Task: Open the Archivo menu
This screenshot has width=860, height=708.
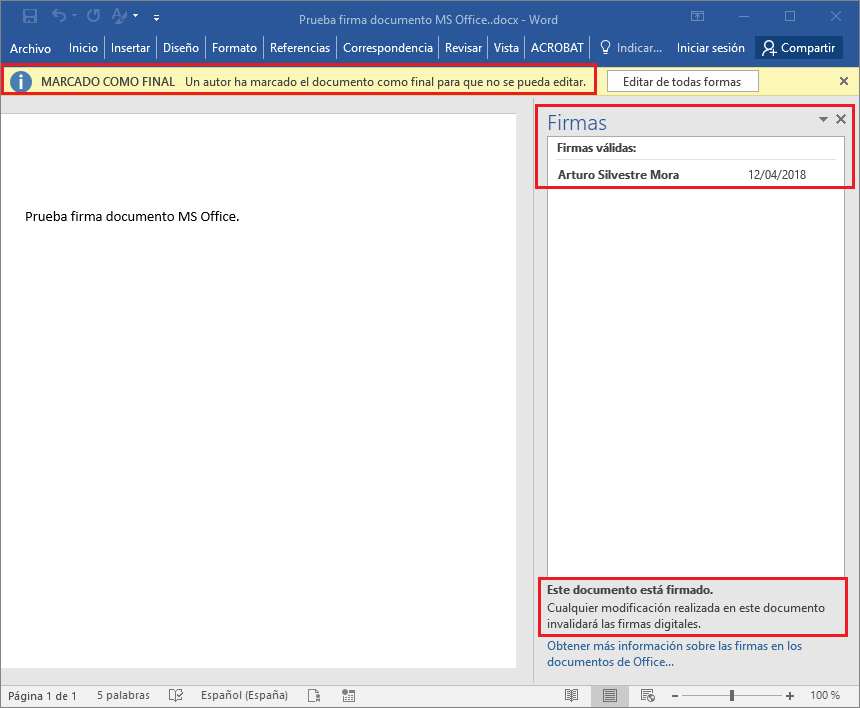Action: 30,48
